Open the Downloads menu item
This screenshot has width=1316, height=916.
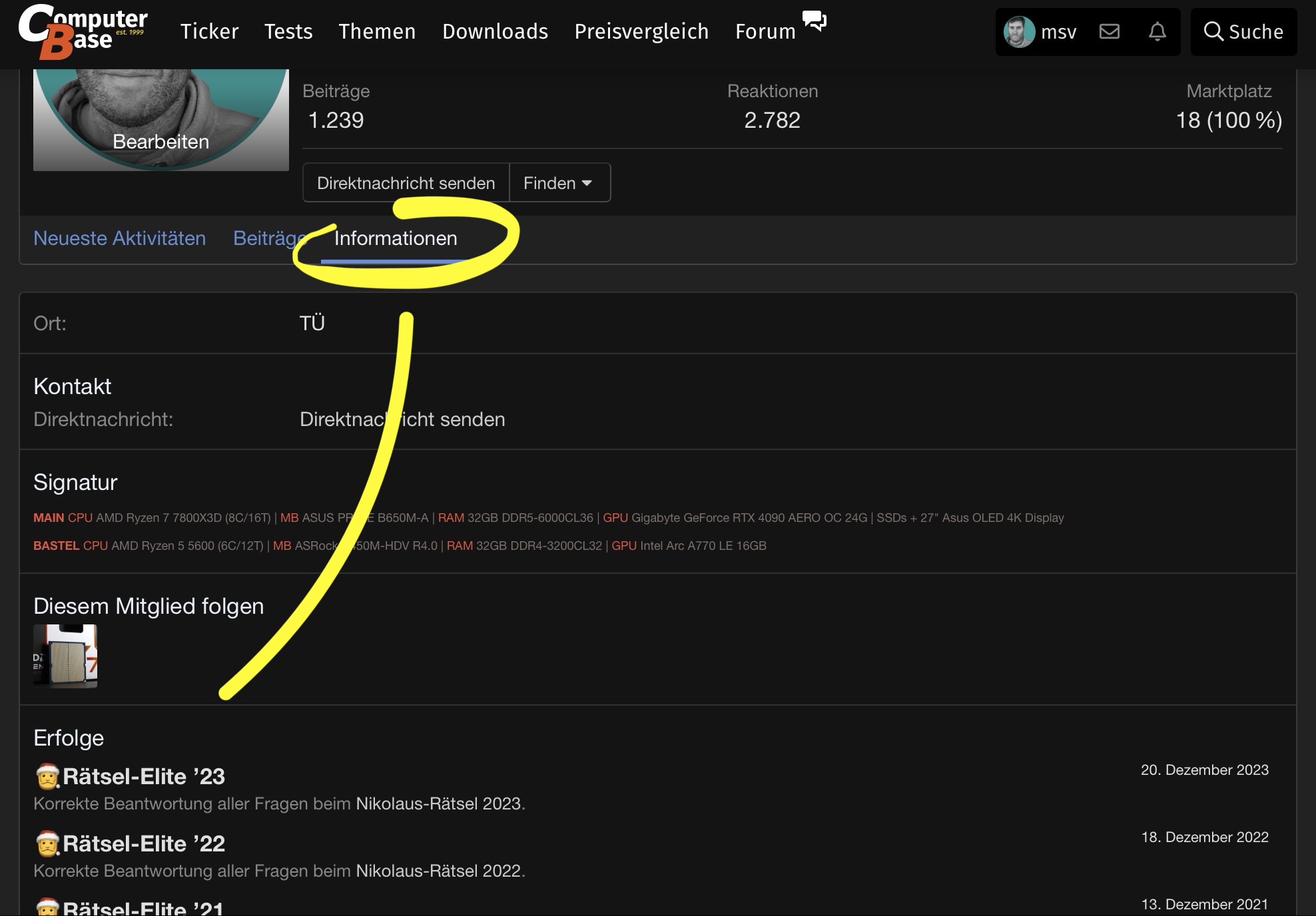click(495, 31)
